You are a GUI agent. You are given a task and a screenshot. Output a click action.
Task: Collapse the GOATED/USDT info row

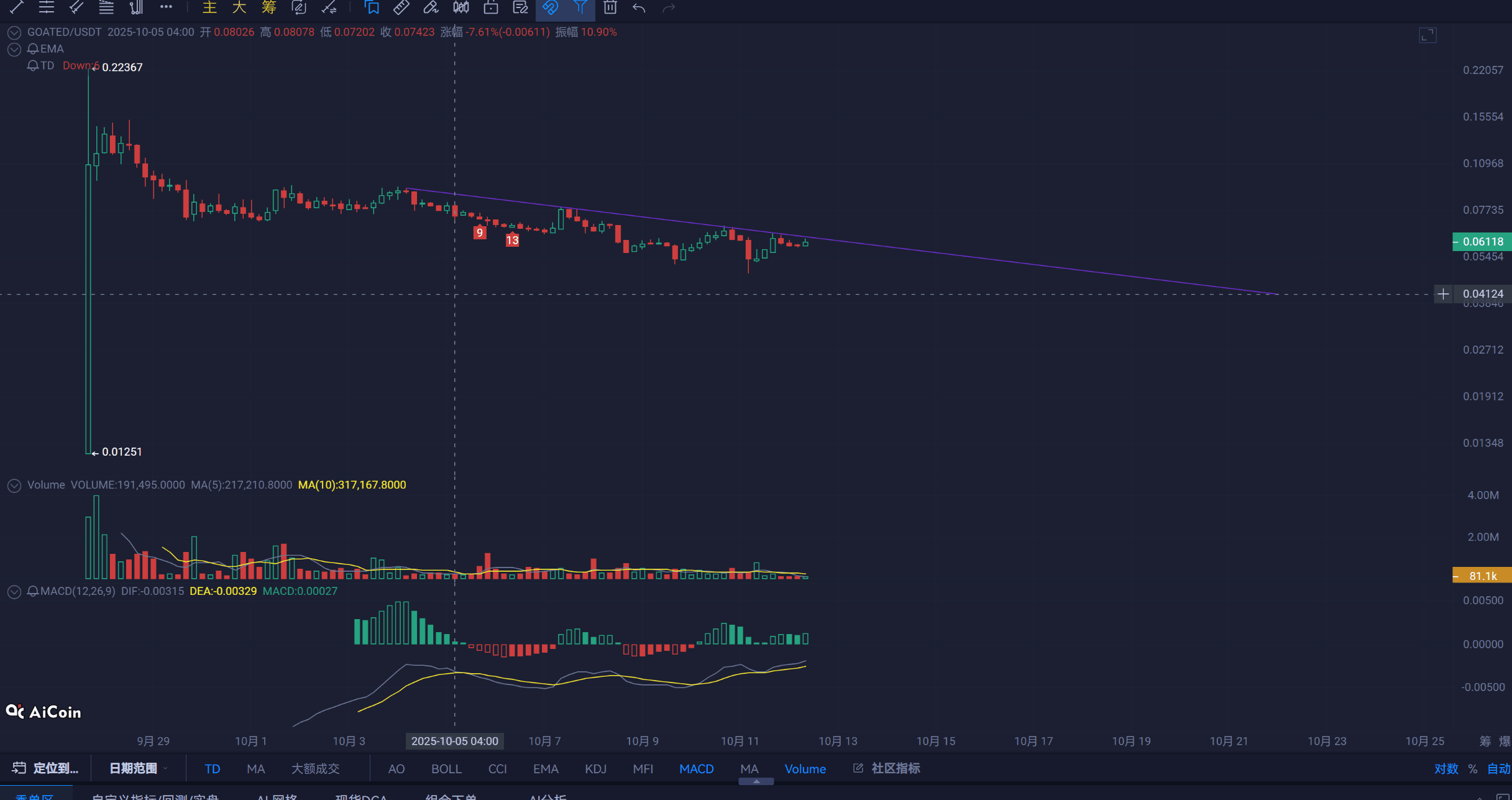pos(14,32)
